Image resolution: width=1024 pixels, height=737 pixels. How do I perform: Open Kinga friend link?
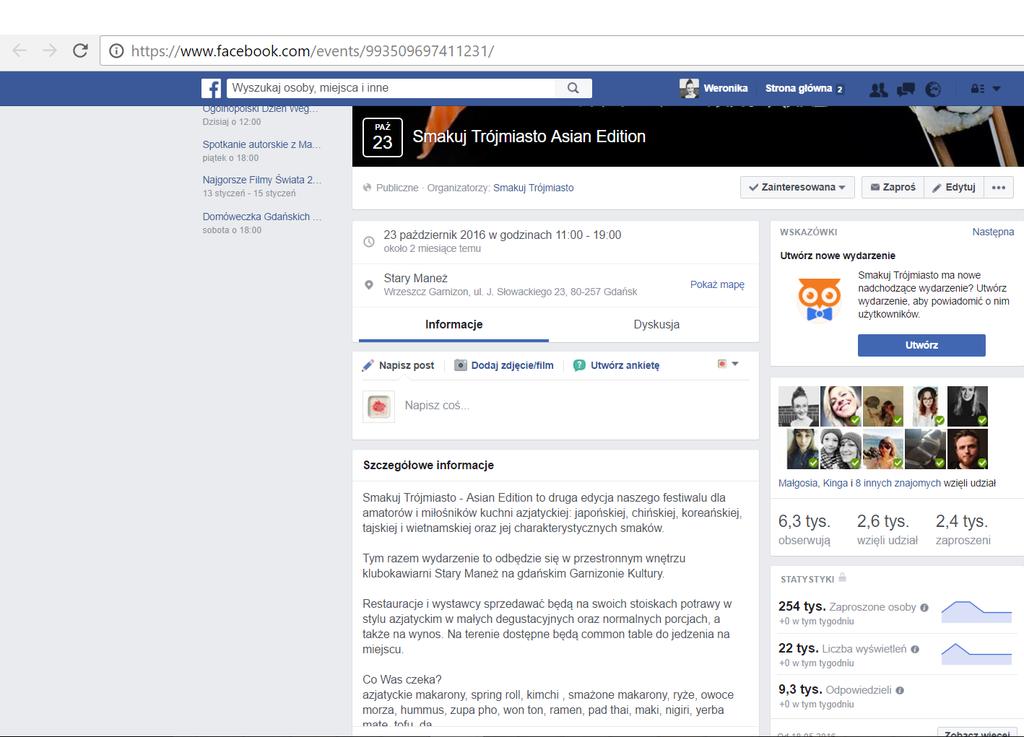[x=835, y=484]
